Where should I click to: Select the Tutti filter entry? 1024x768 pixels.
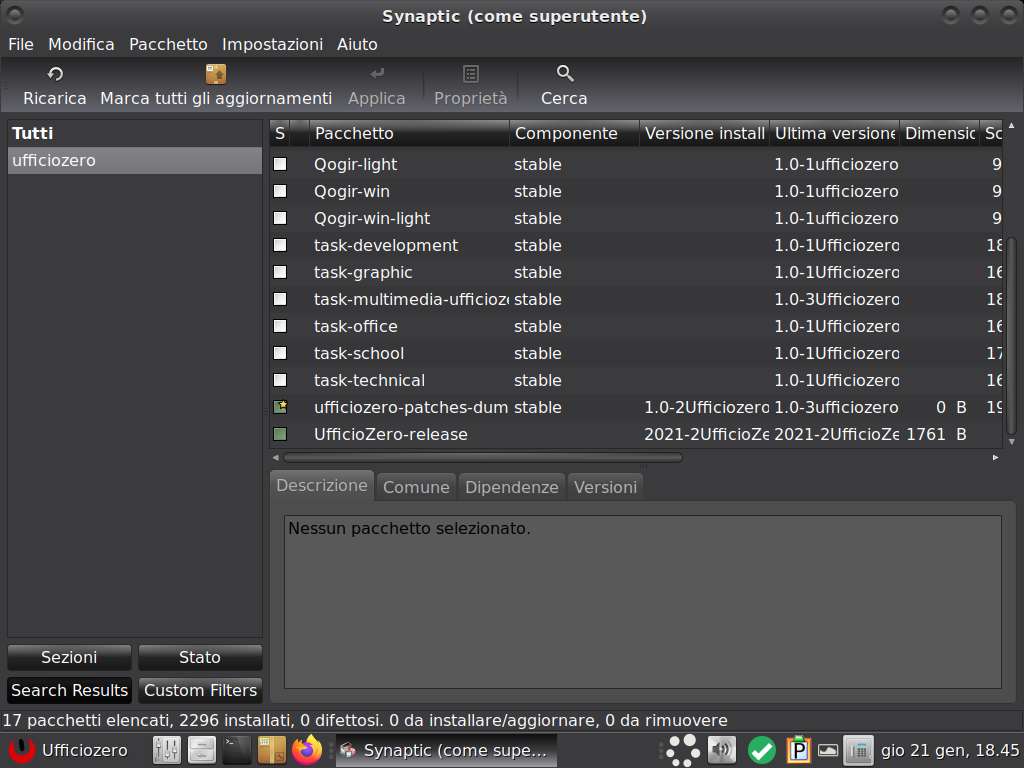pyautogui.click(x=135, y=133)
